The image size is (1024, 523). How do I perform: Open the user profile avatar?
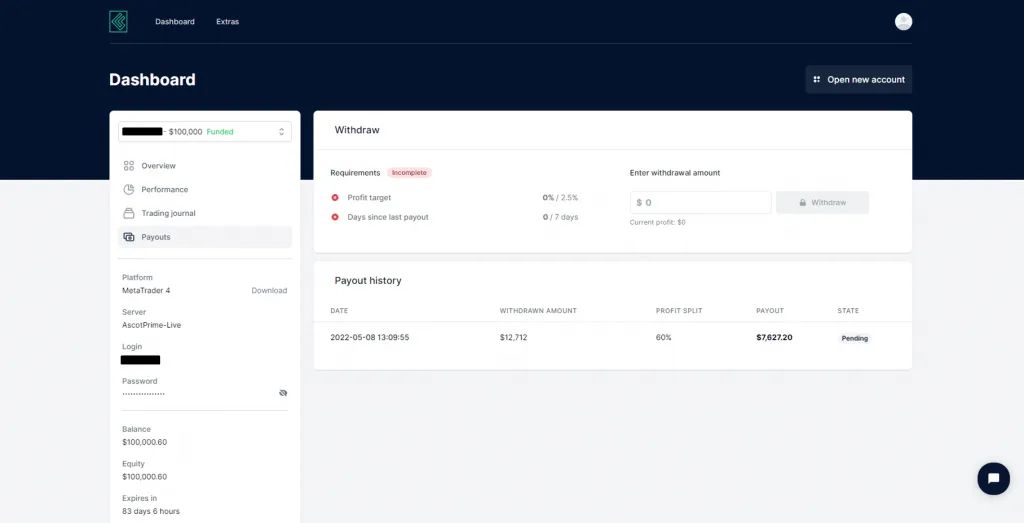pyautogui.click(x=903, y=21)
